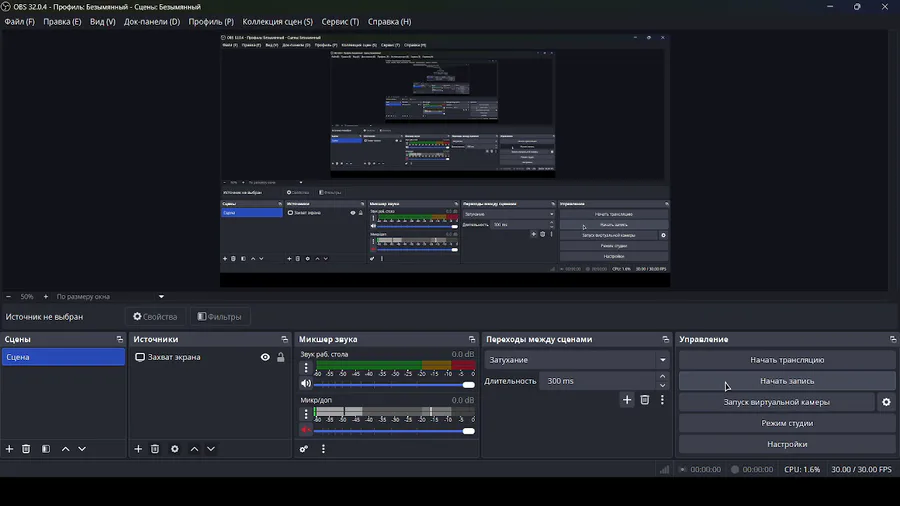Click the Длительность 300 ms field

598,381
